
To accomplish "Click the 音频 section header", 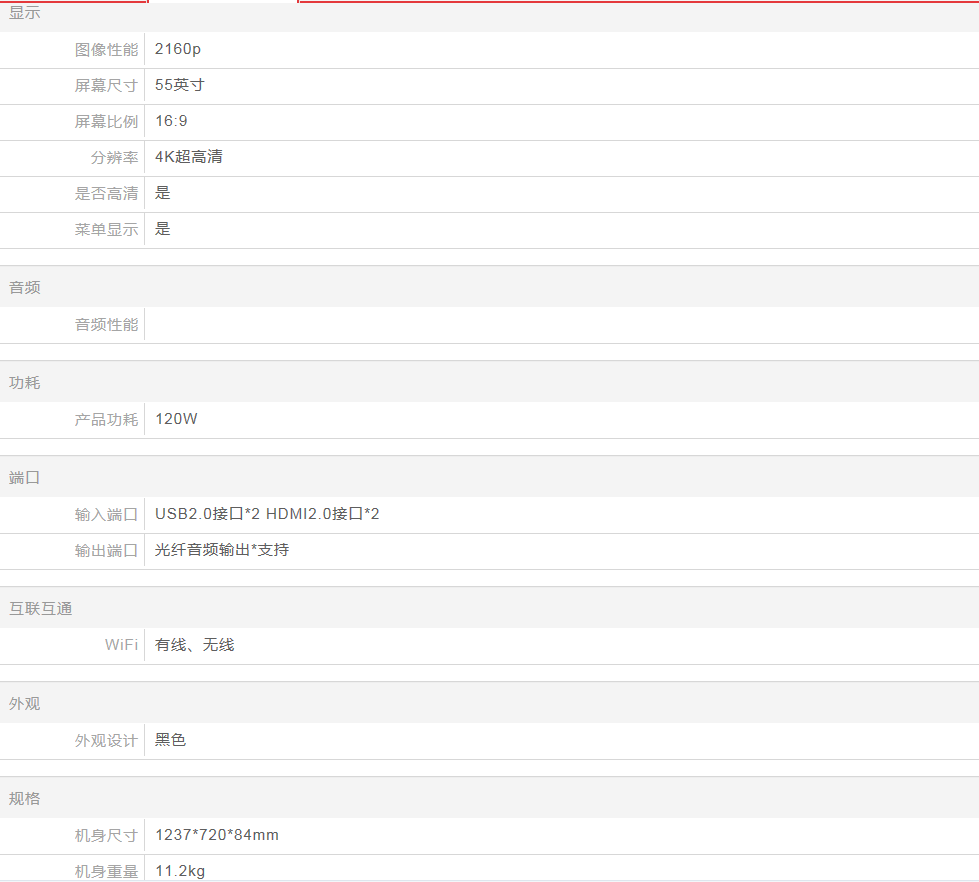I will pos(25,288).
